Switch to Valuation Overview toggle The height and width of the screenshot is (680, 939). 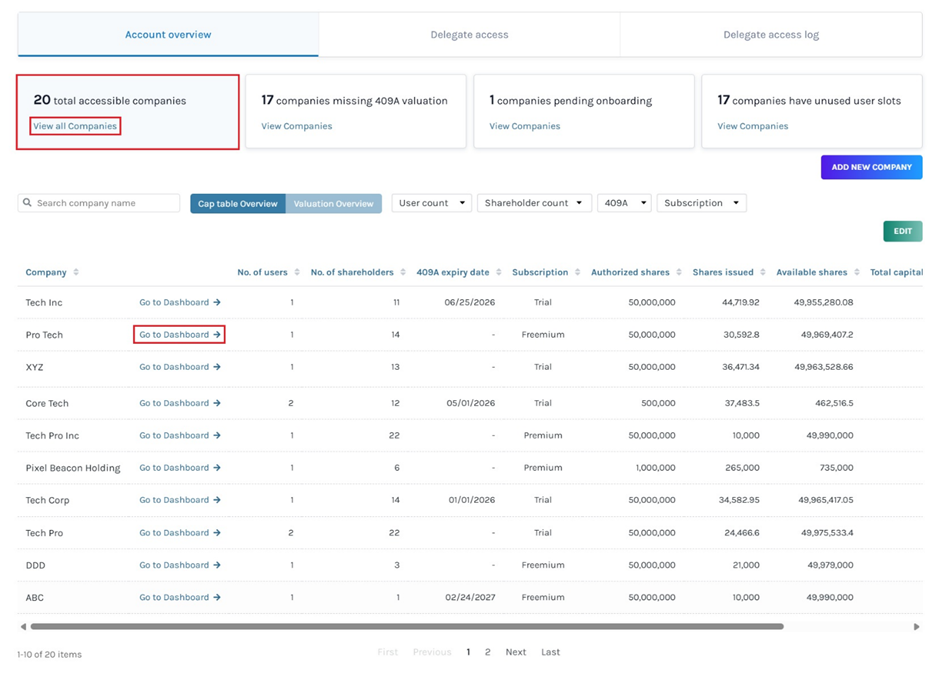pyautogui.click(x=333, y=204)
